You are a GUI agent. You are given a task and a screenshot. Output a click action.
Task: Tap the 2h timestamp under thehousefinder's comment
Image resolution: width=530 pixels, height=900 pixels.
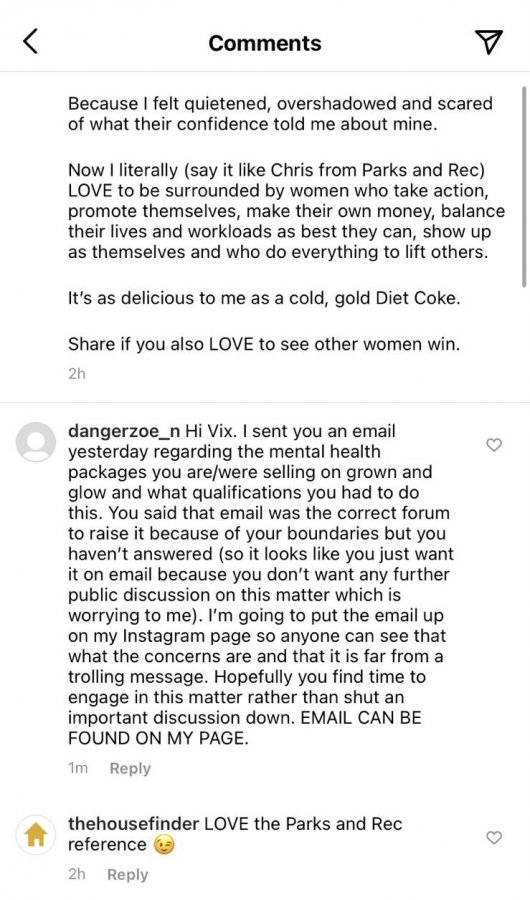(76, 875)
